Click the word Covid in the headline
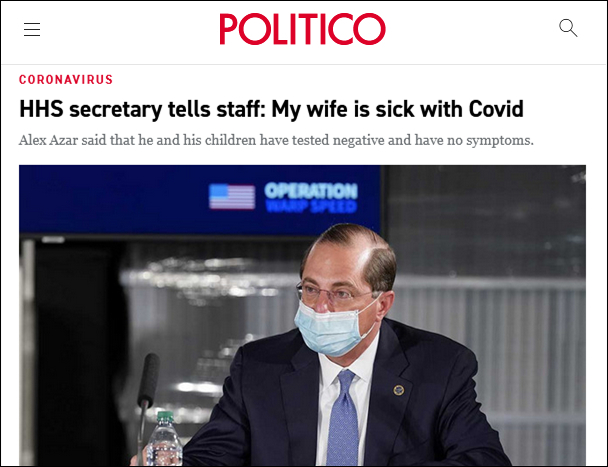The width and height of the screenshot is (608, 467). point(496,109)
